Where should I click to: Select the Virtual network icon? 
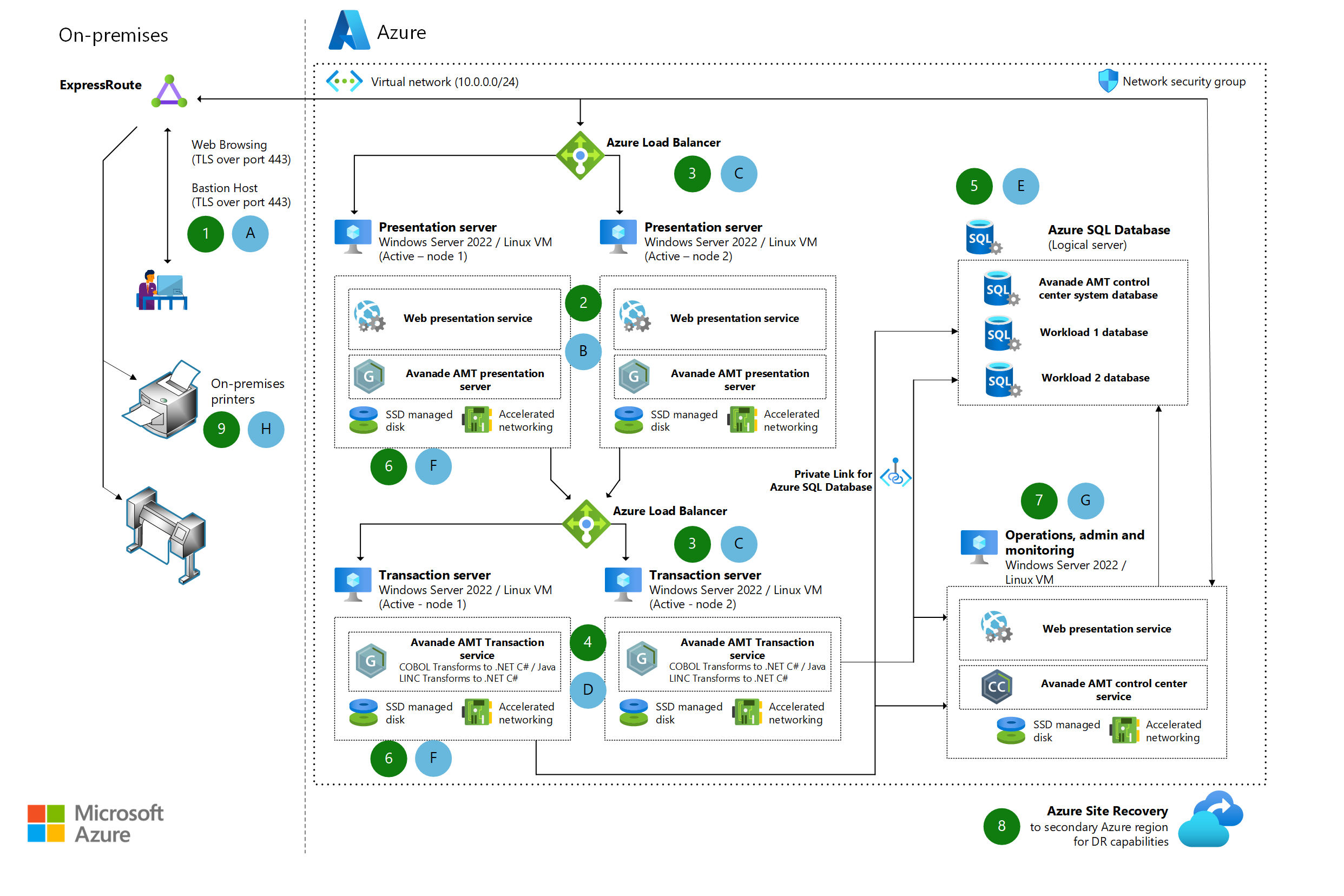344,81
